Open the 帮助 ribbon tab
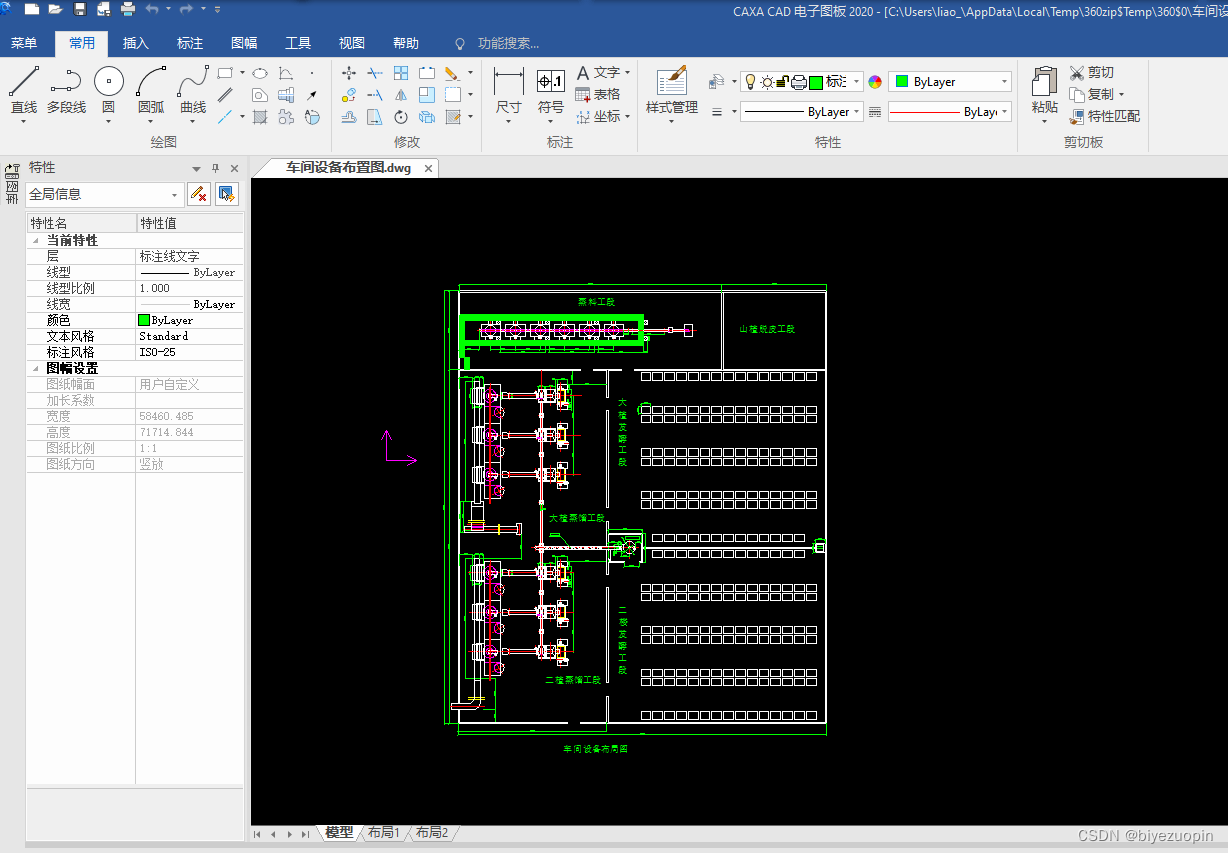The height and width of the screenshot is (853, 1228). [x=406, y=43]
